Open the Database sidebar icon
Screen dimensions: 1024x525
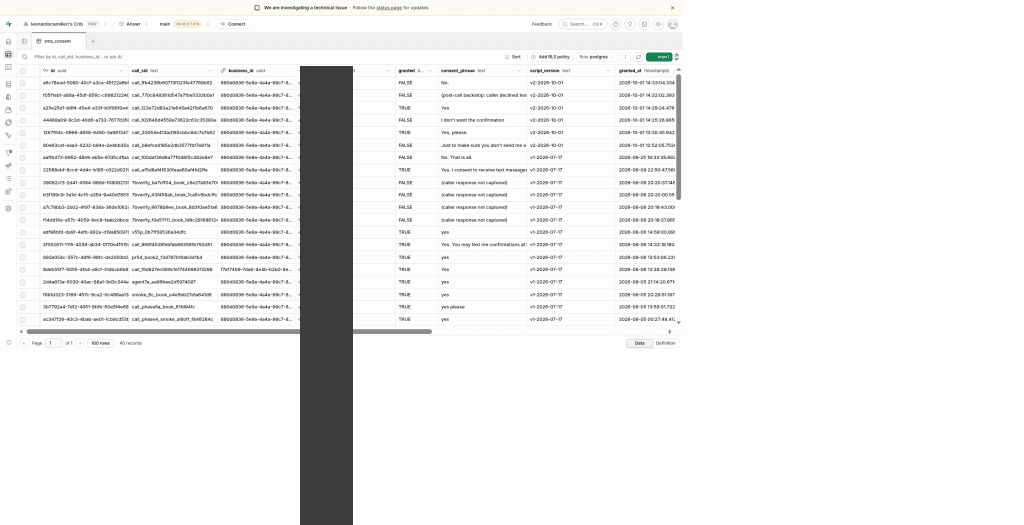8,84
